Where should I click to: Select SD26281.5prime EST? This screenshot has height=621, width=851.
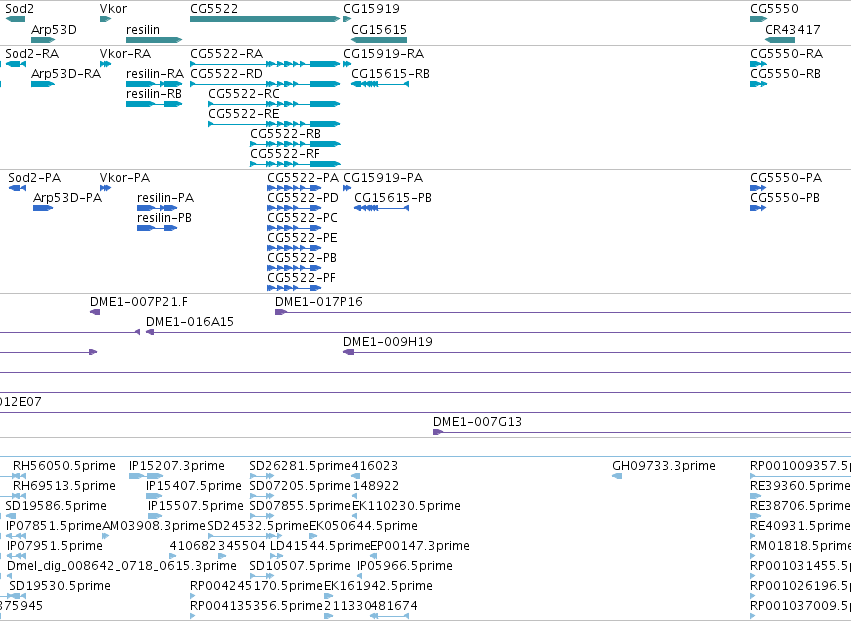click(x=262, y=476)
